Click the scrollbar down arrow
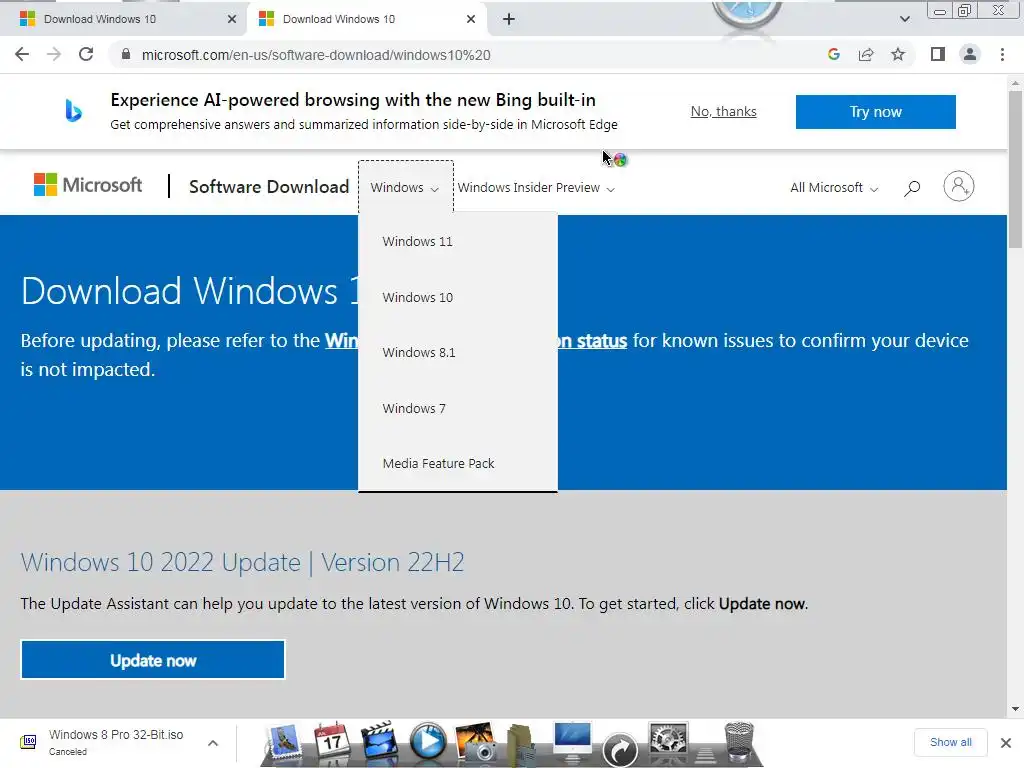The image size is (1024, 768). click(1014, 709)
